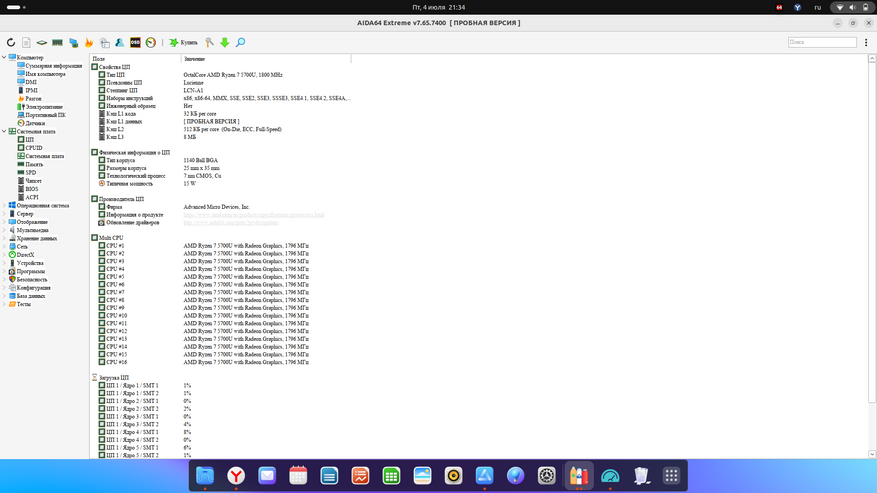The height and width of the screenshot is (493, 877).
Task: Open the OSD panel icon
Action: pyautogui.click(x=135, y=43)
